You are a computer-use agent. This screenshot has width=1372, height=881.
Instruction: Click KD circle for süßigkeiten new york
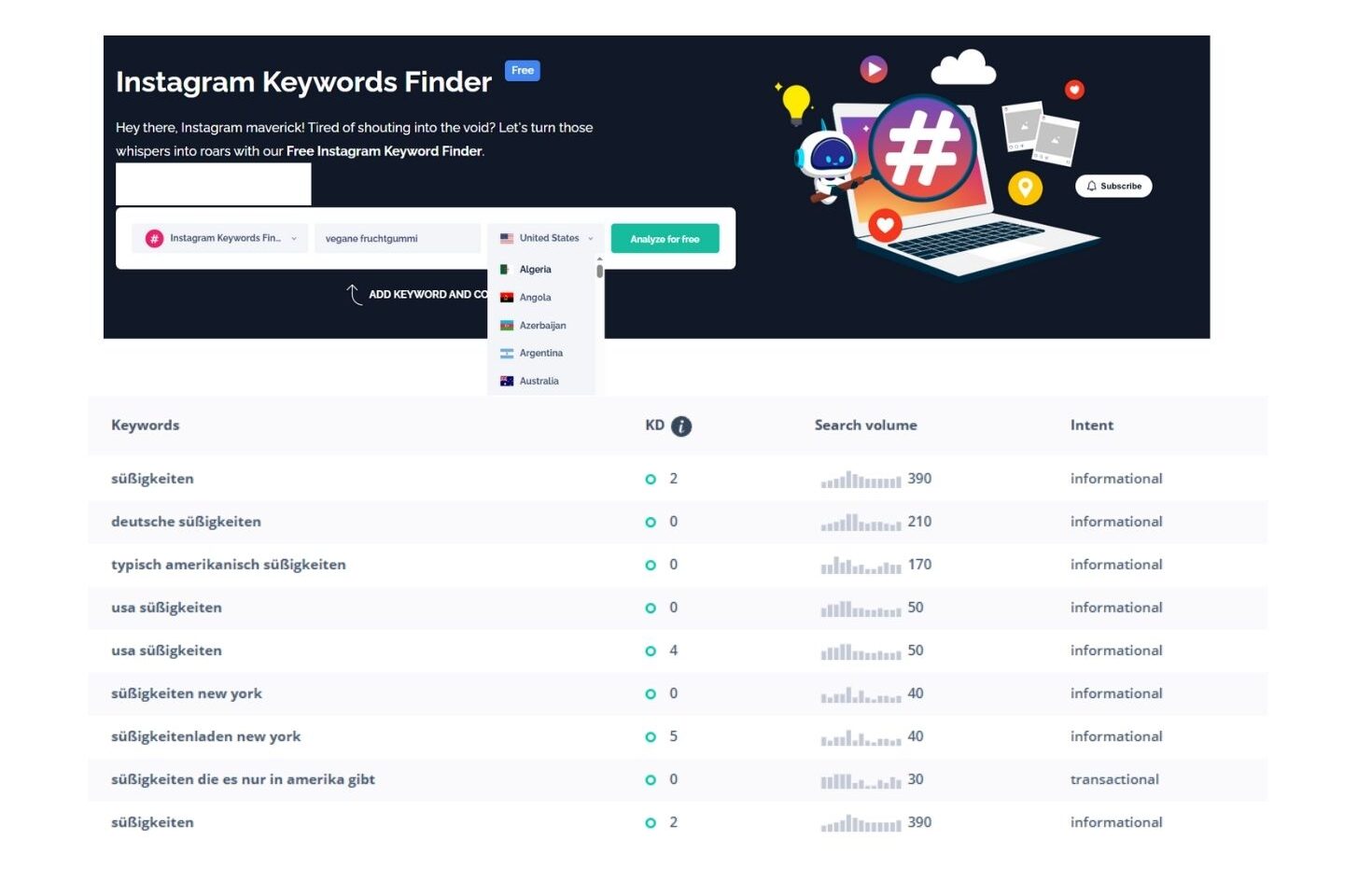[x=651, y=694]
